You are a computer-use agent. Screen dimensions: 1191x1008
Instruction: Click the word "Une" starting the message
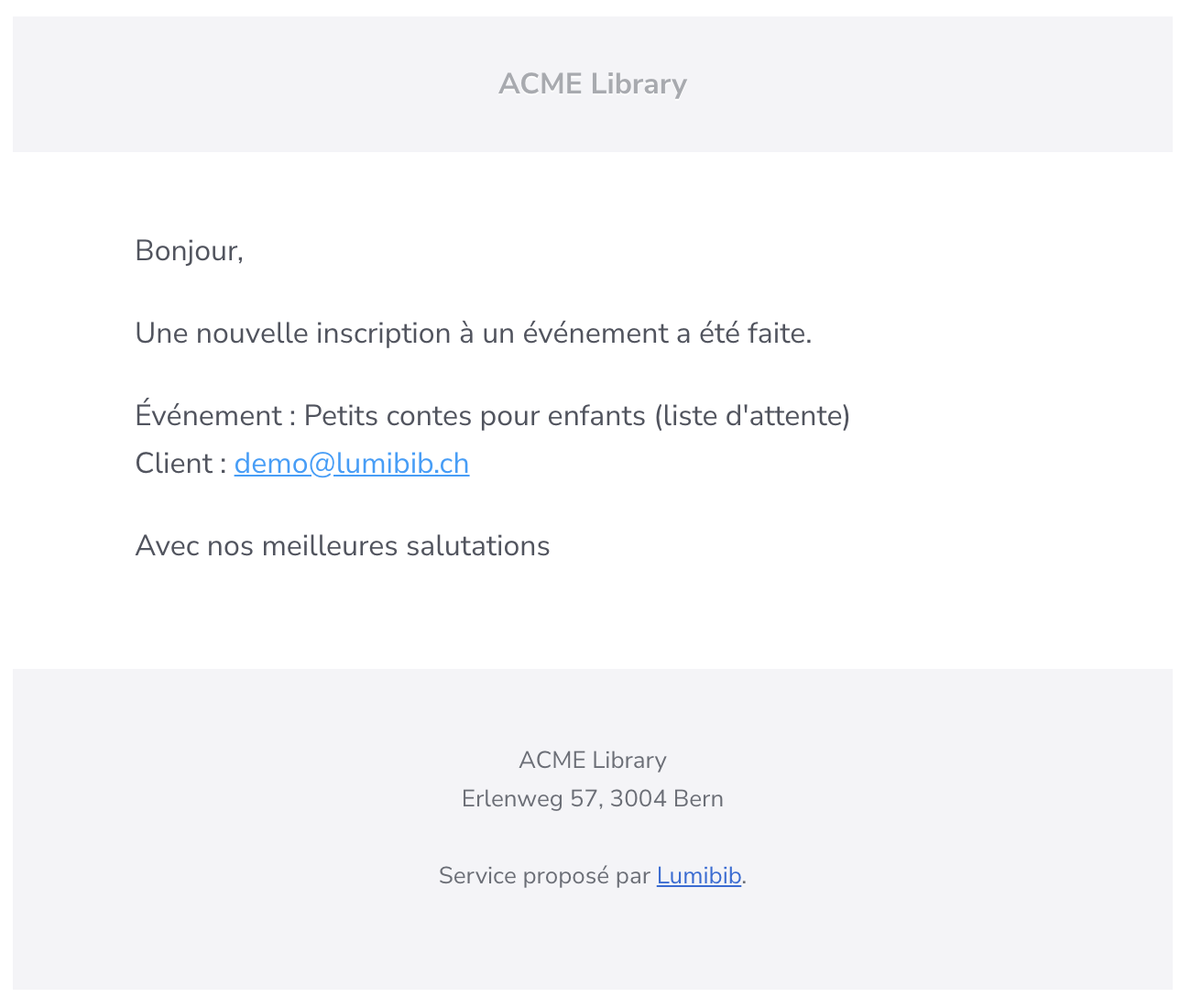(161, 334)
